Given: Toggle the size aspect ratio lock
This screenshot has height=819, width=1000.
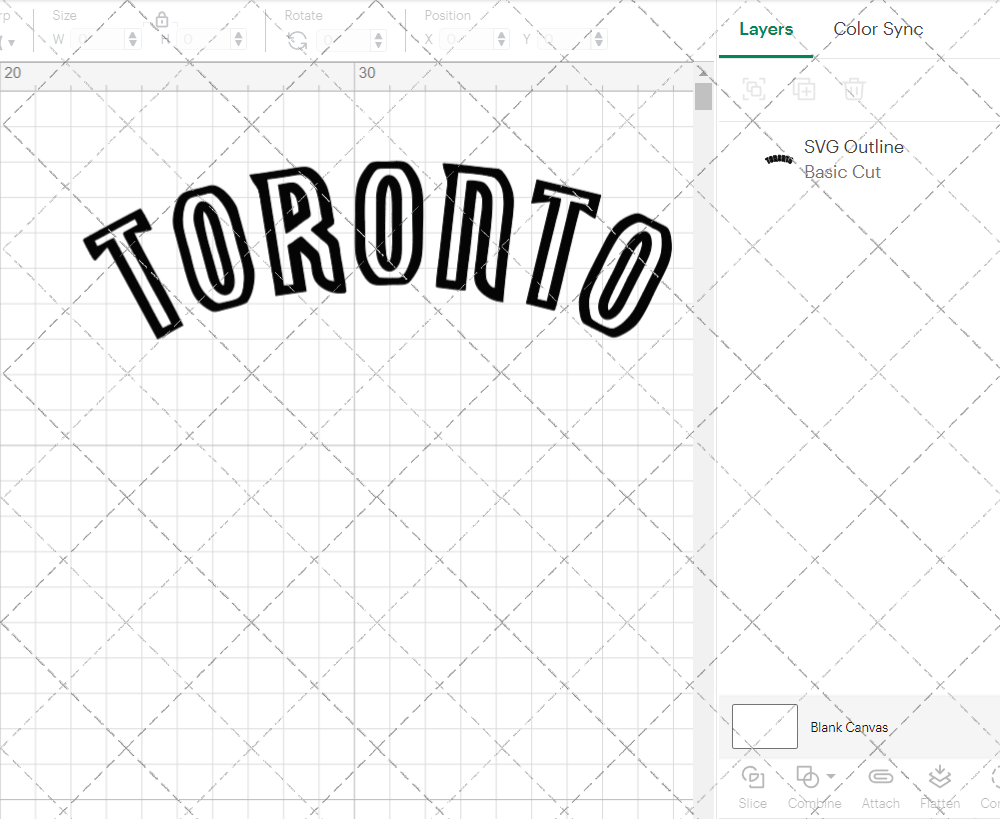Looking at the screenshot, I should click(162, 19).
